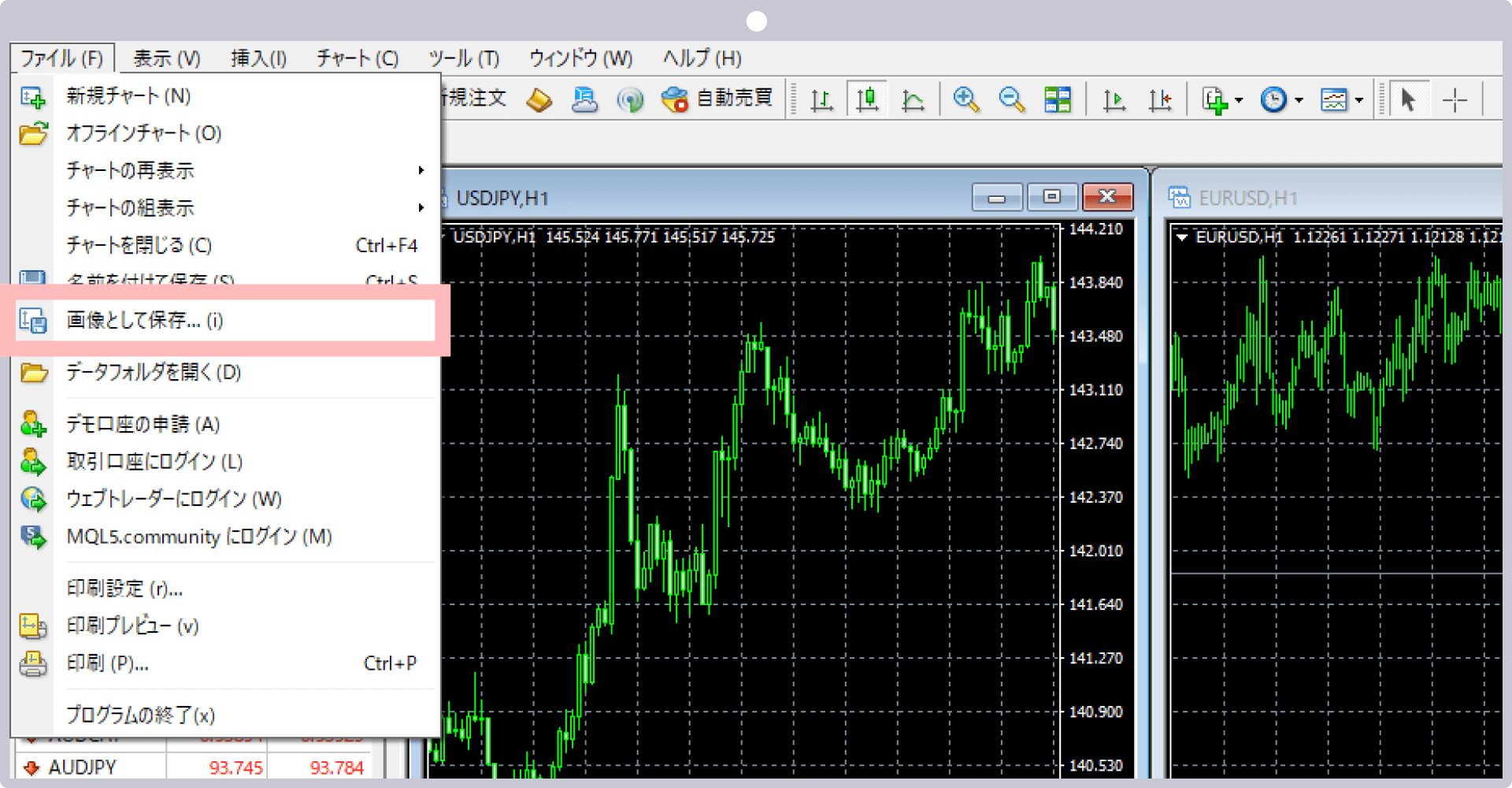Click the tile windows grid icon
The image size is (1512, 788).
pos(1057,100)
